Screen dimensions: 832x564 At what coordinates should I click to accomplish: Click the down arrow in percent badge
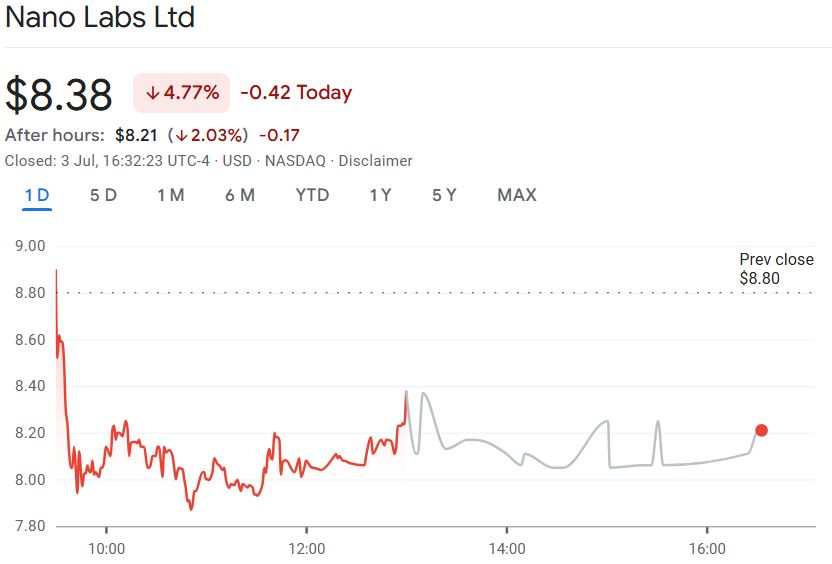[x=153, y=93]
